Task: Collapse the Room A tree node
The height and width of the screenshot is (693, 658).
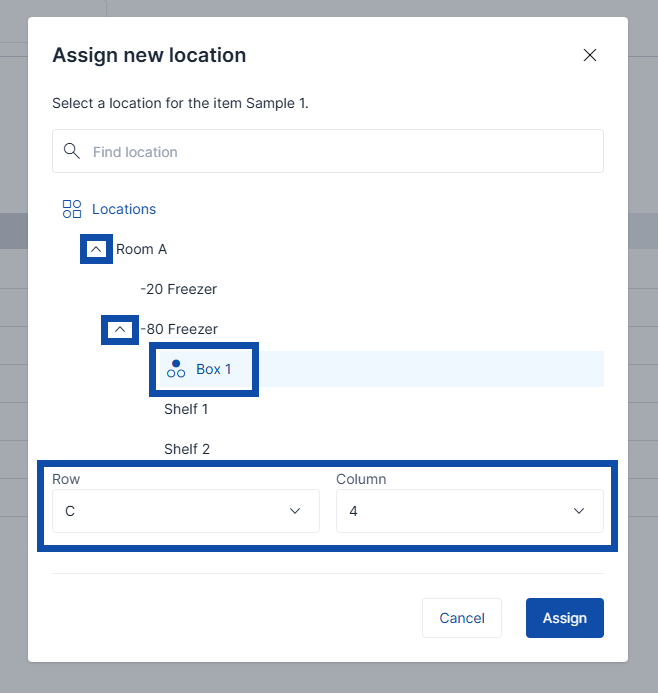Action: click(x=96, y=249)
